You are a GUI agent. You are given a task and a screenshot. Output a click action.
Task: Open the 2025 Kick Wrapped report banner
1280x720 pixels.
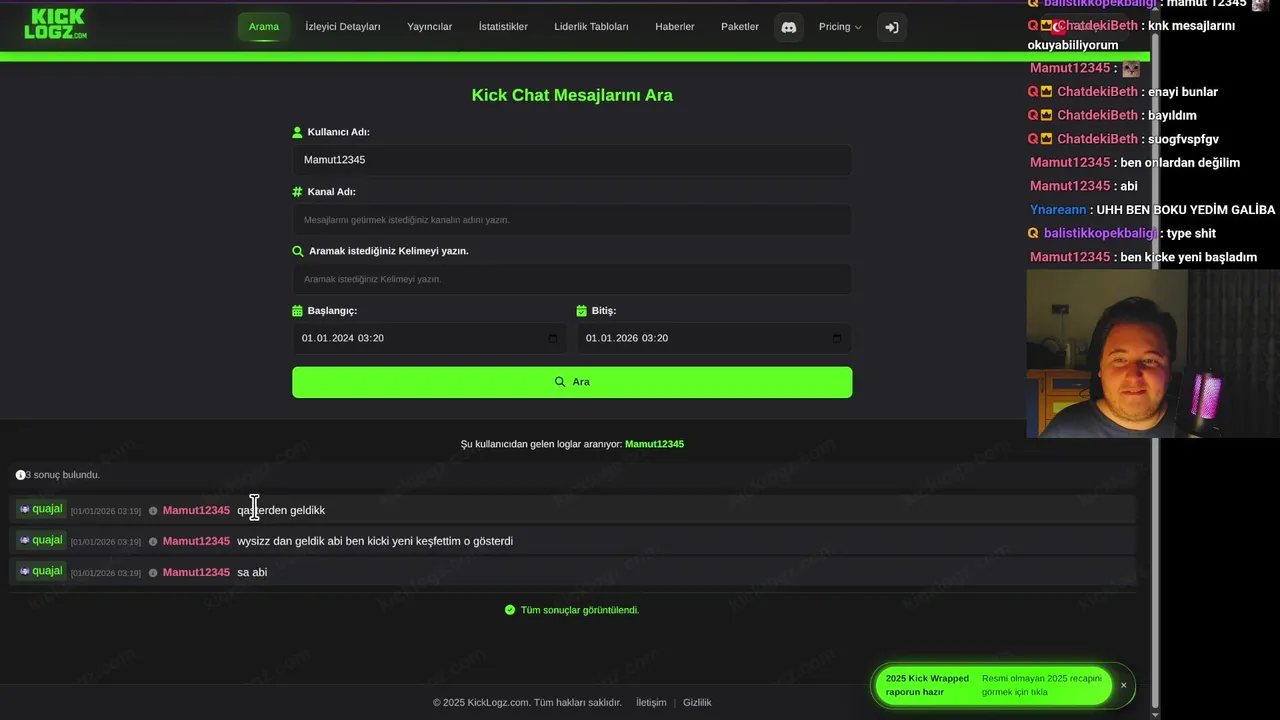point(992,685)
